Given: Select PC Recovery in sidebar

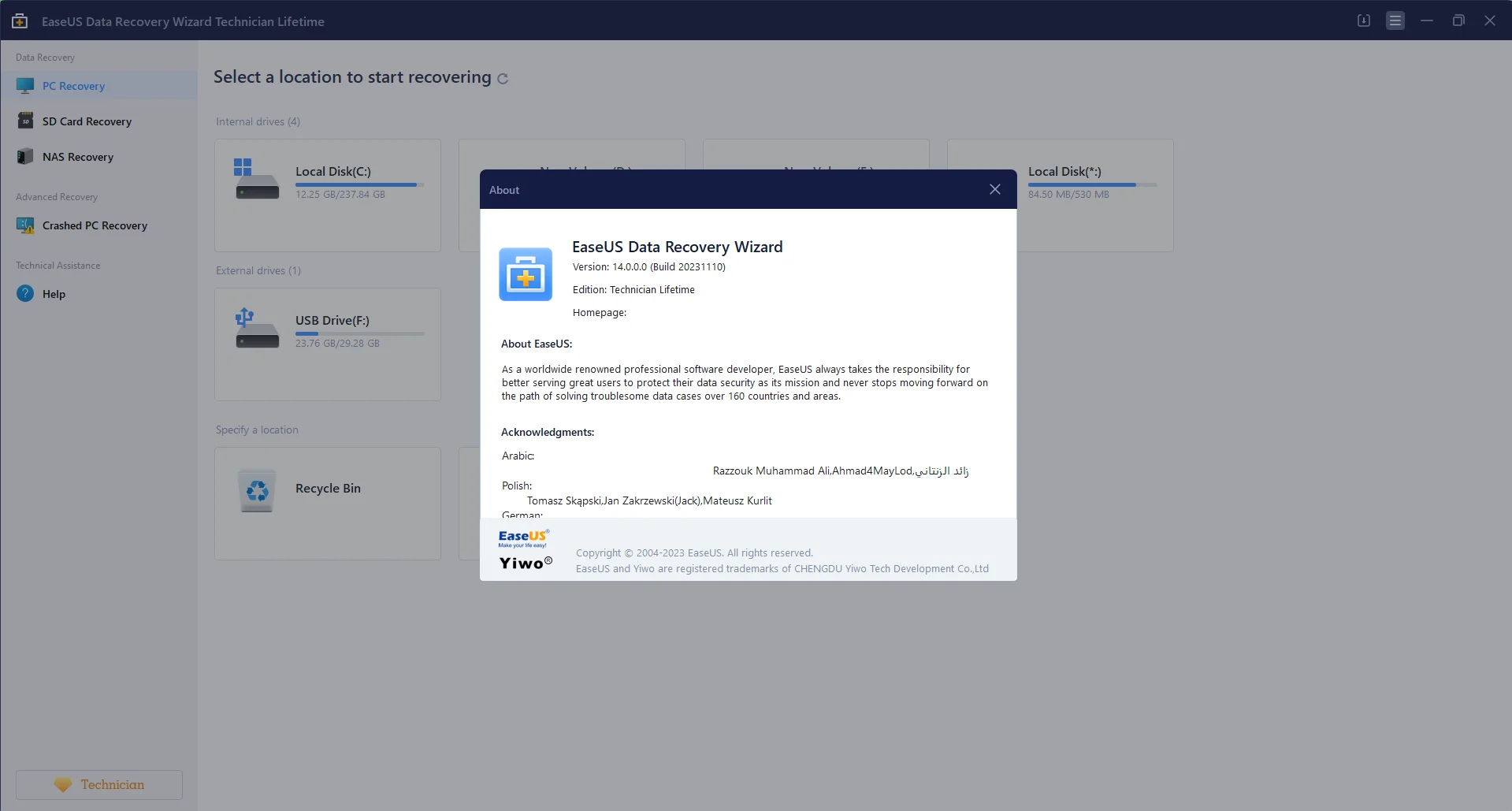Looking at the screenshot, I should tap(99, 85).
